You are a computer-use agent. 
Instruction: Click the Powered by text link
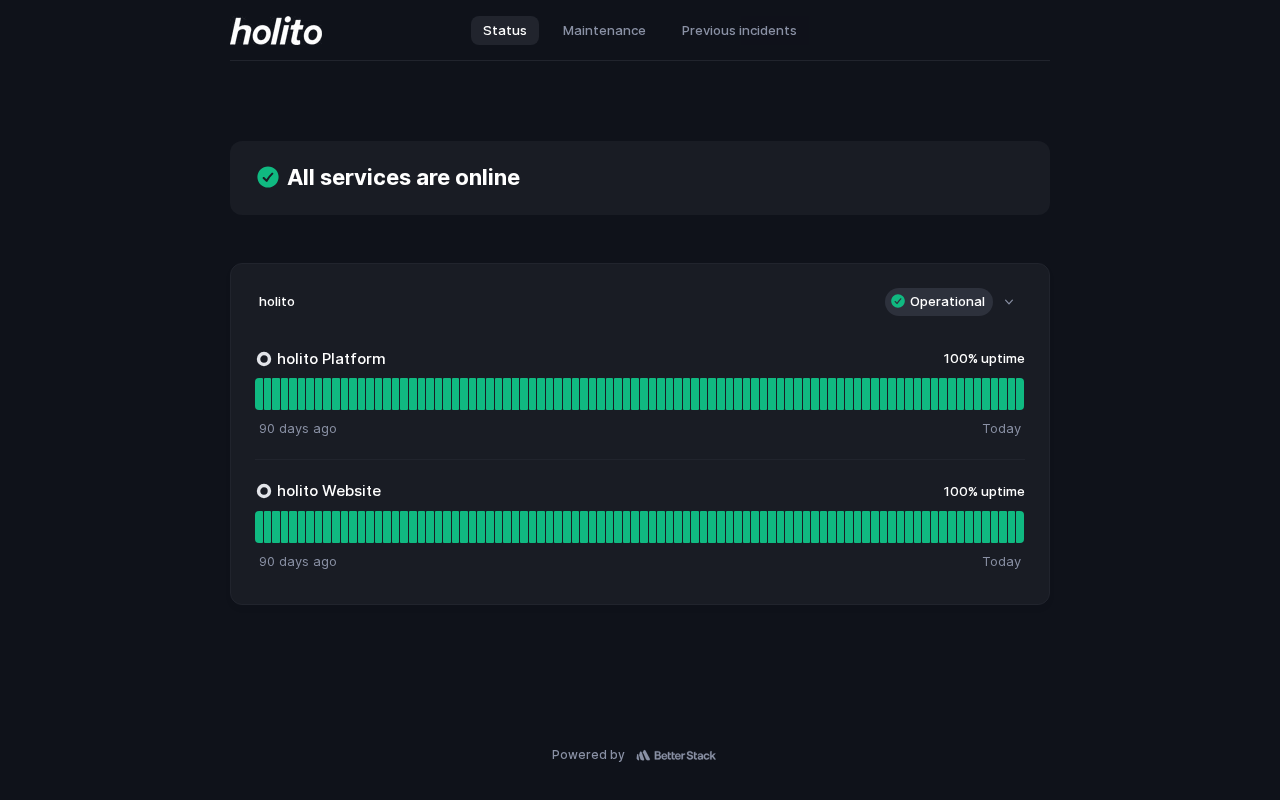pyautogui.click(x=588, y=755)
